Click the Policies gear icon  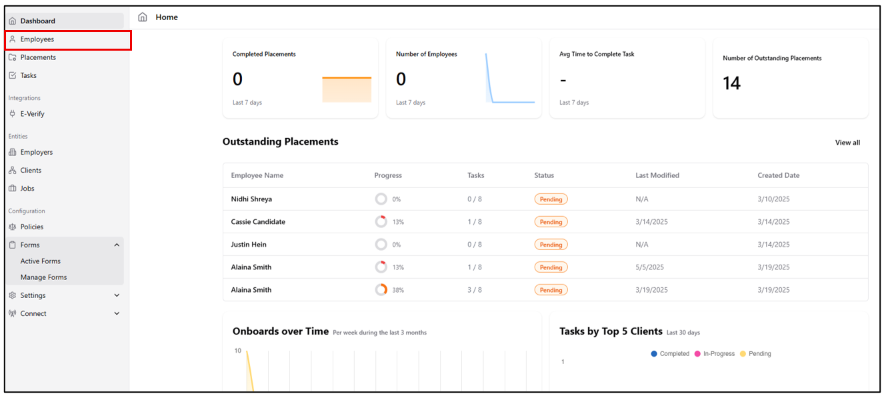click(x=13, y=227)
